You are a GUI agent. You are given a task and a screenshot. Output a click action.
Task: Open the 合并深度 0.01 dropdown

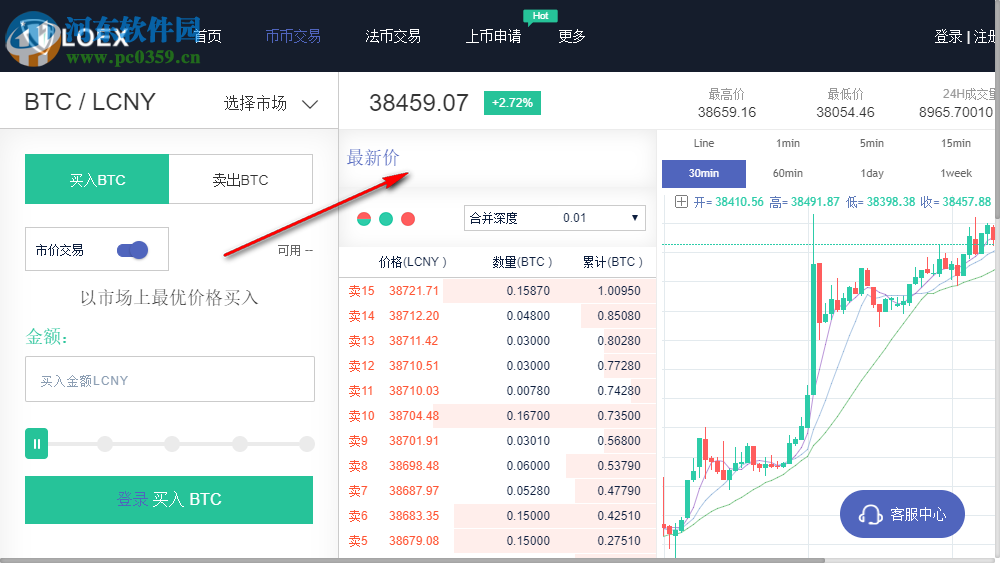click(x=555, y=218)
